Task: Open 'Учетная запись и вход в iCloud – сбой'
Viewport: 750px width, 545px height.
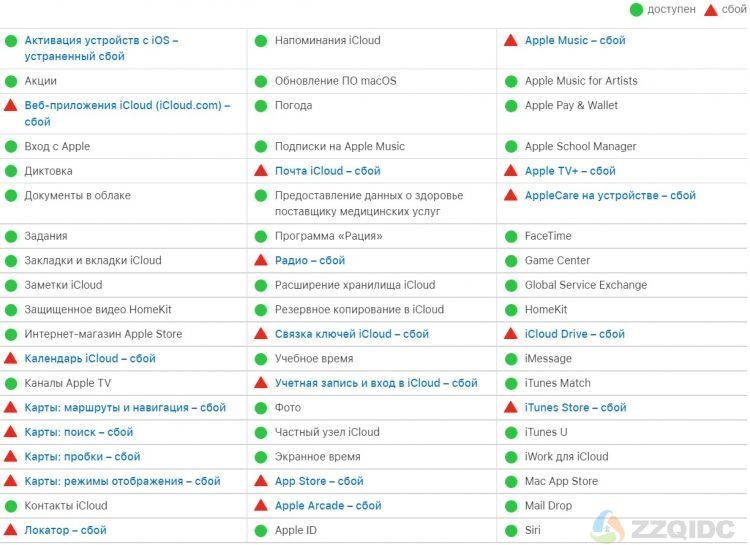Action: click(x=376, y=383)
